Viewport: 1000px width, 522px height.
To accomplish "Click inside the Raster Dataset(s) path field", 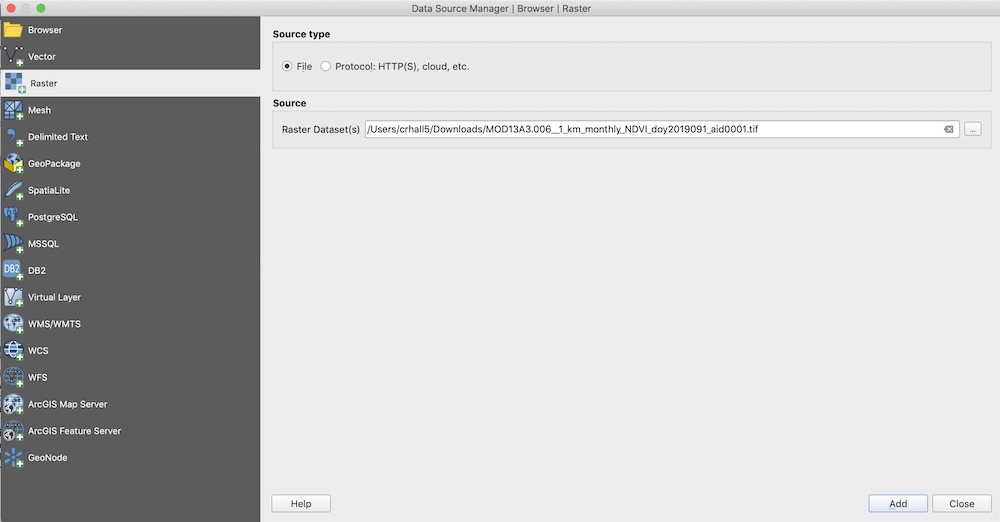I will (x=662, y=129).
